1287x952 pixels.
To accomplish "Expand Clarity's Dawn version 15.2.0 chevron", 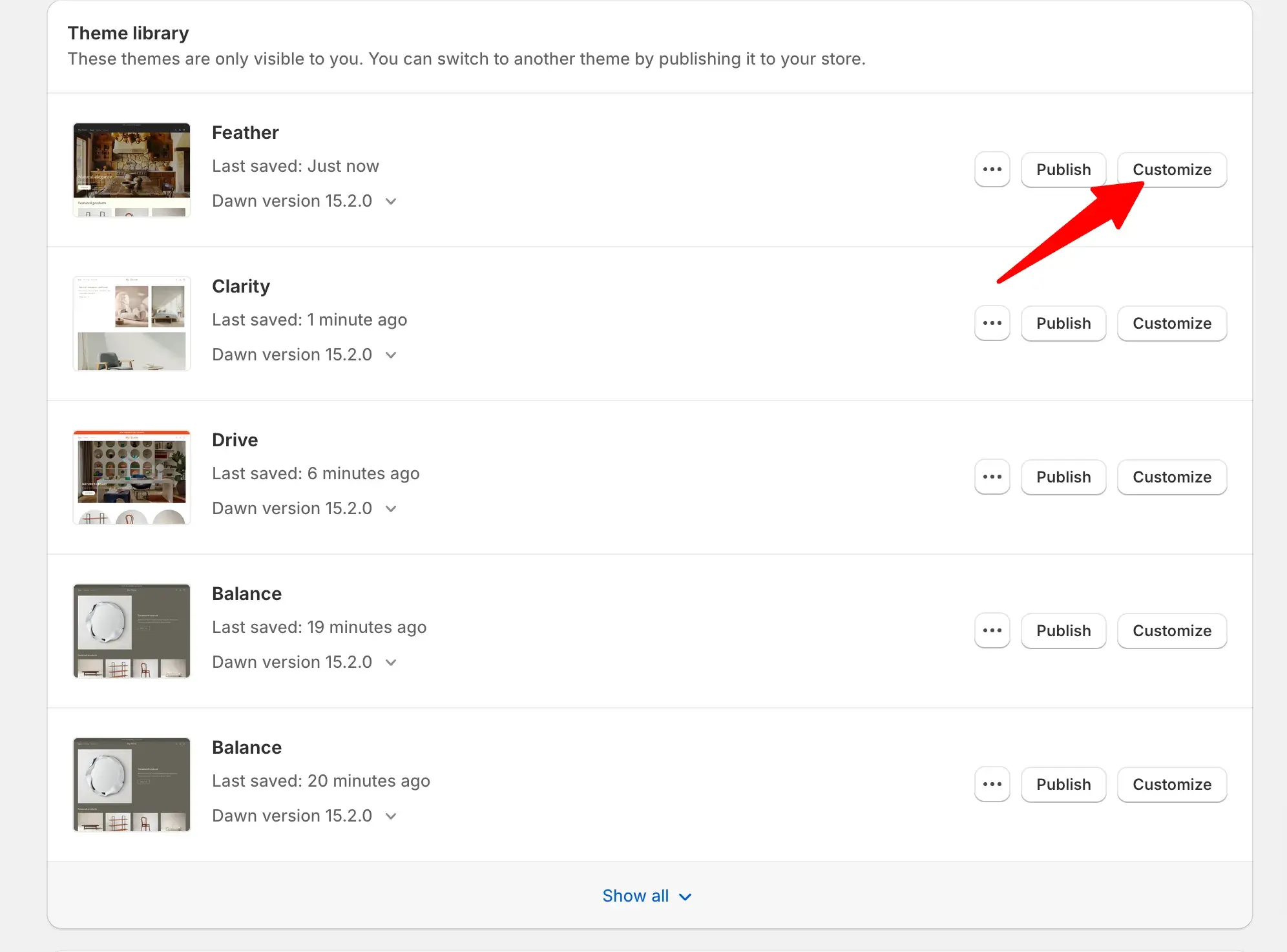I will coord(391,355).
